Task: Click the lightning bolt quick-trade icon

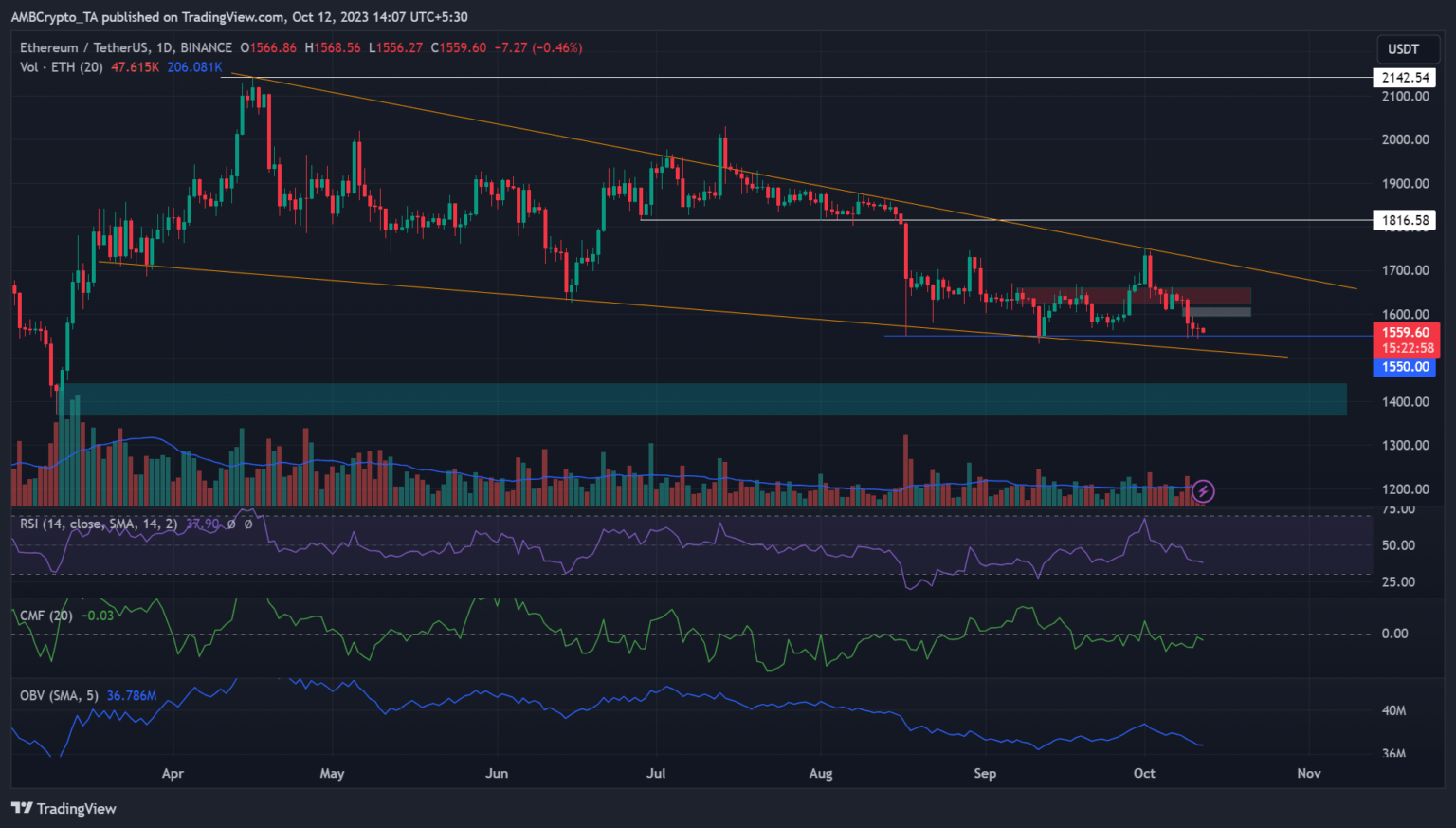Action: pos(1202,491)
